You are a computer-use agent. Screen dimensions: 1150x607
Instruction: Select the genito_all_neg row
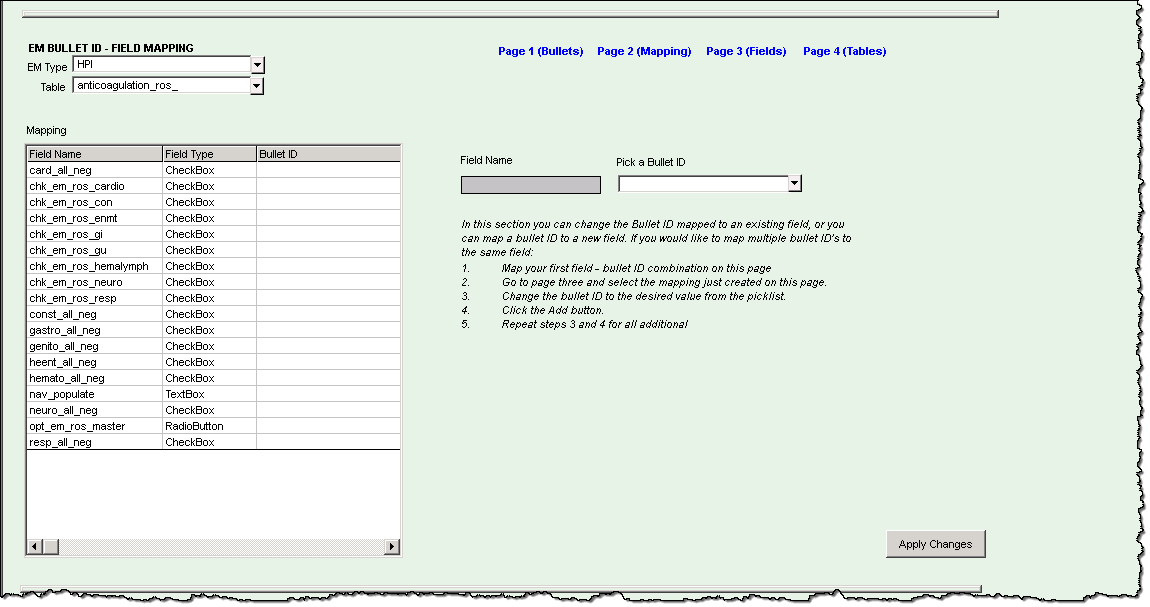pyautogui.click(x=213, y=347)
